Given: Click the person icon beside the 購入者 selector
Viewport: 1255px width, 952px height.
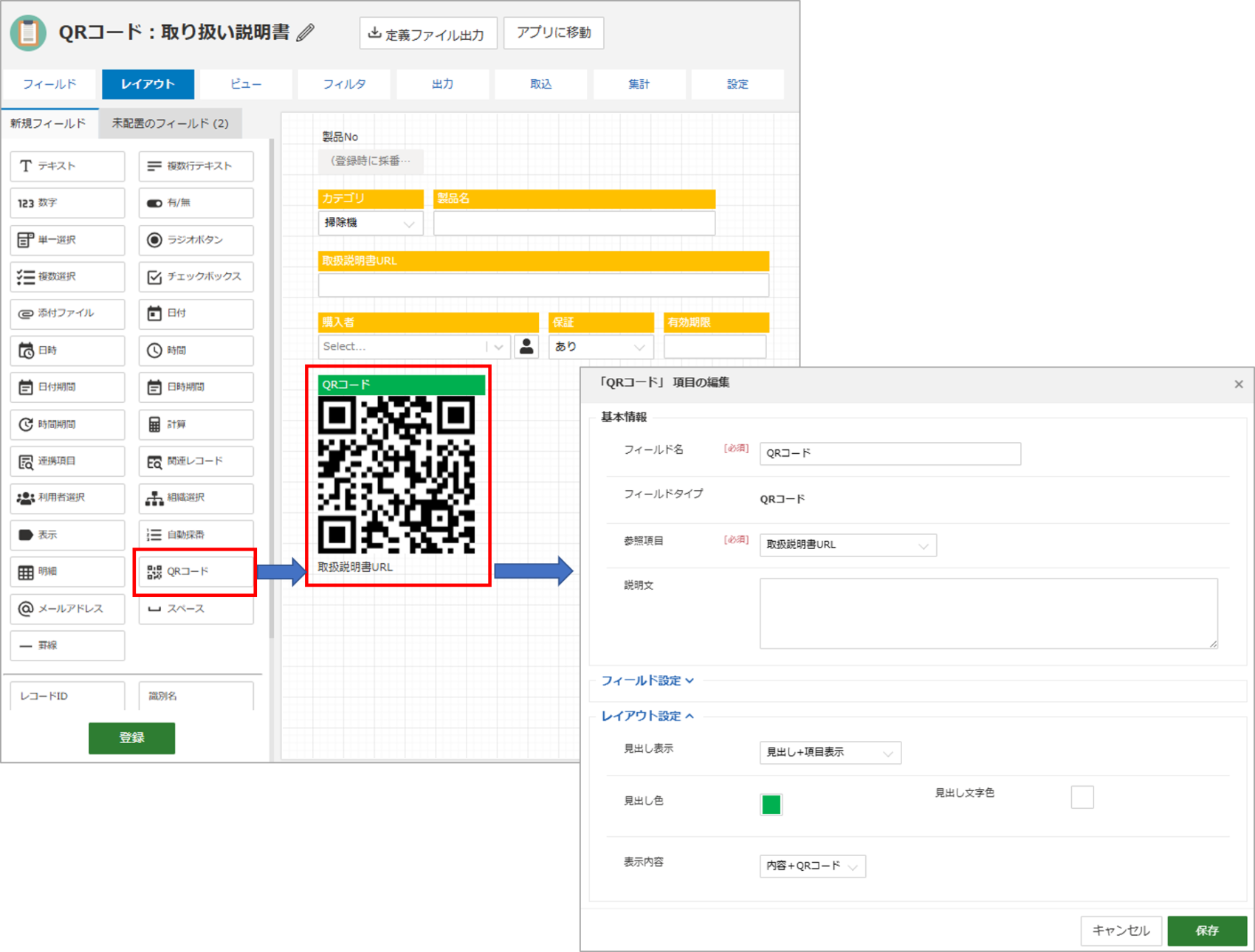Looking at the screenshot, I should 526,346.
